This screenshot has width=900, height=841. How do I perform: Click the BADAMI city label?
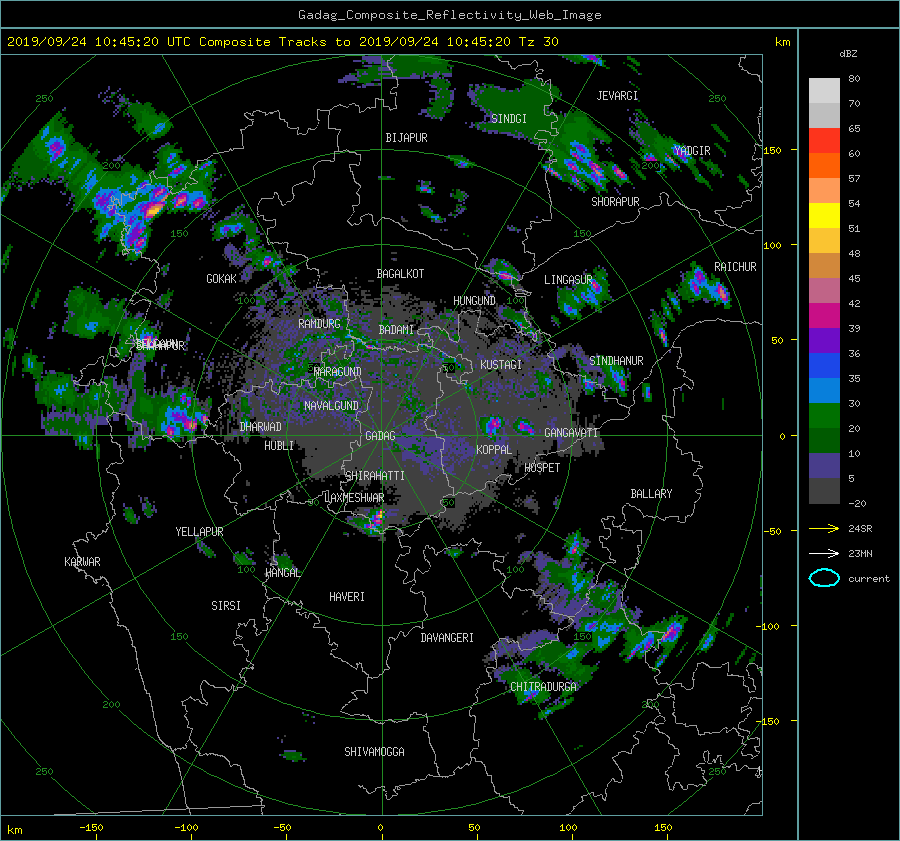[x=396, y=330]
